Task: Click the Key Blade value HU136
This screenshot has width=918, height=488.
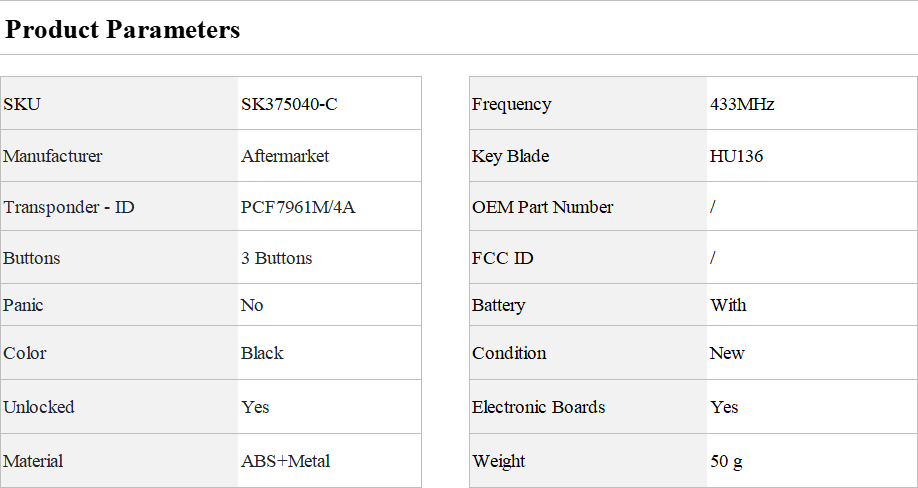Action: [736, 156]
